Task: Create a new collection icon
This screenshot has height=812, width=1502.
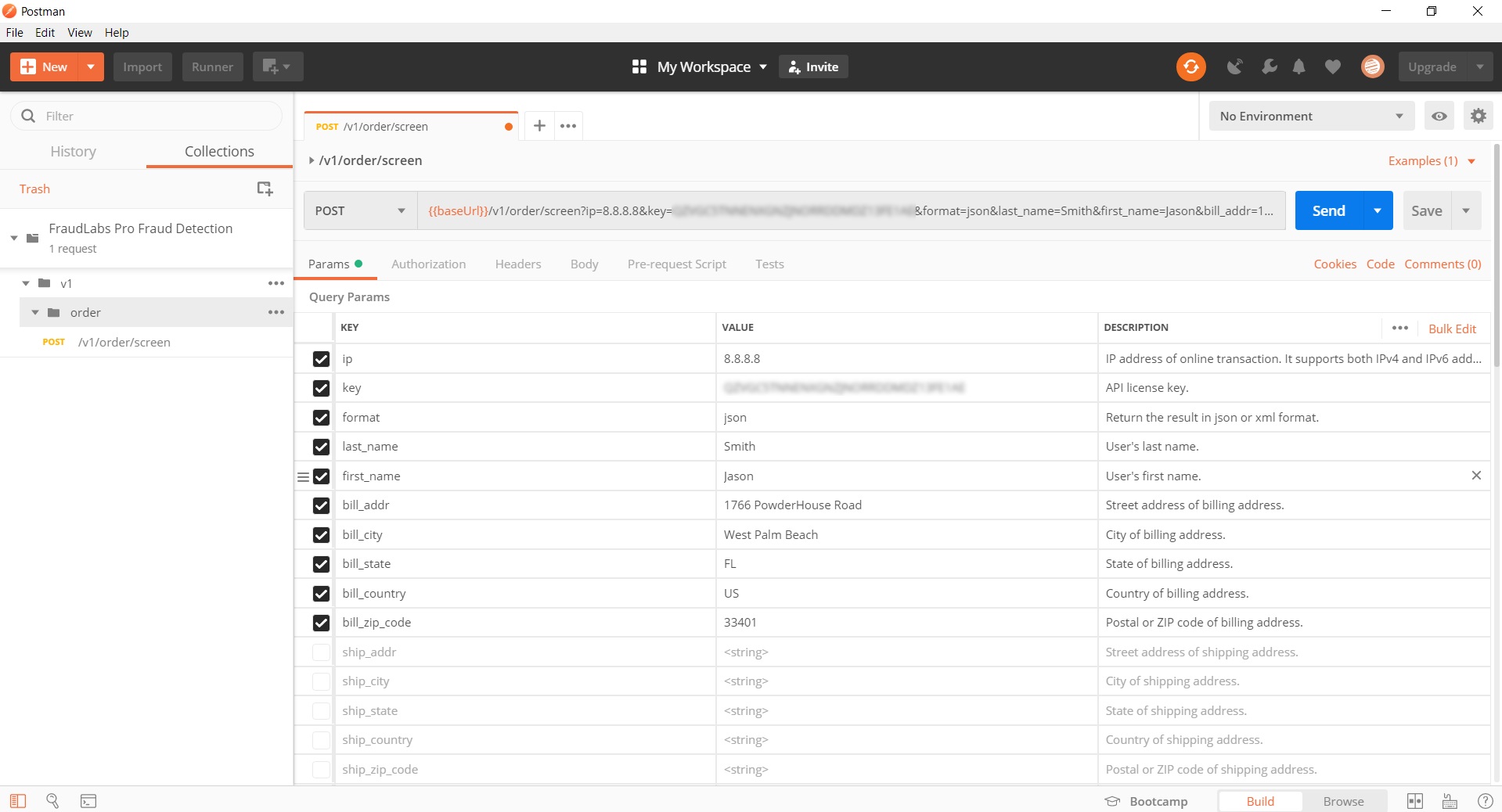Action: tap(265, 189)
